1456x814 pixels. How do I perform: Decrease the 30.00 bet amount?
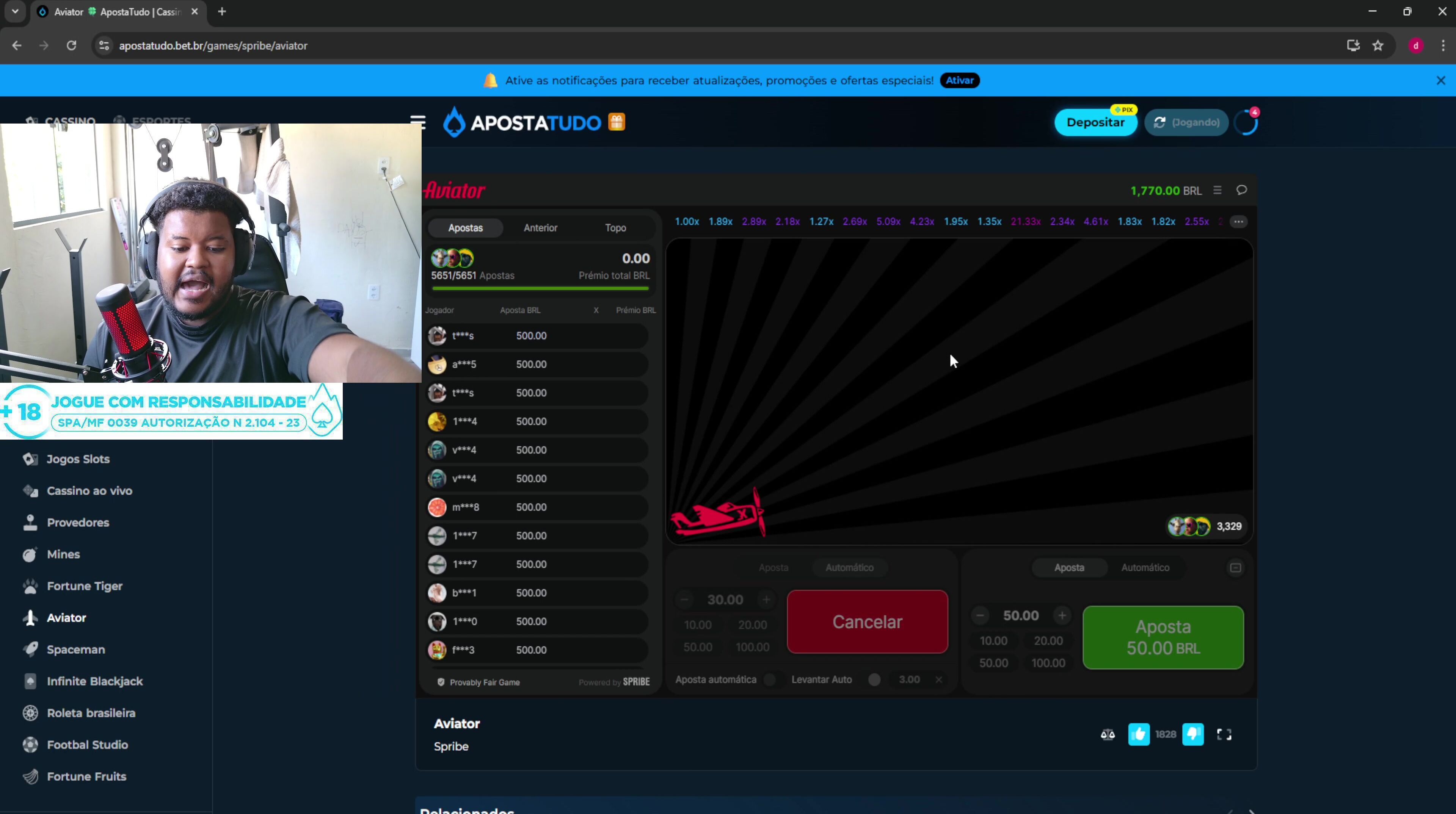684,600
